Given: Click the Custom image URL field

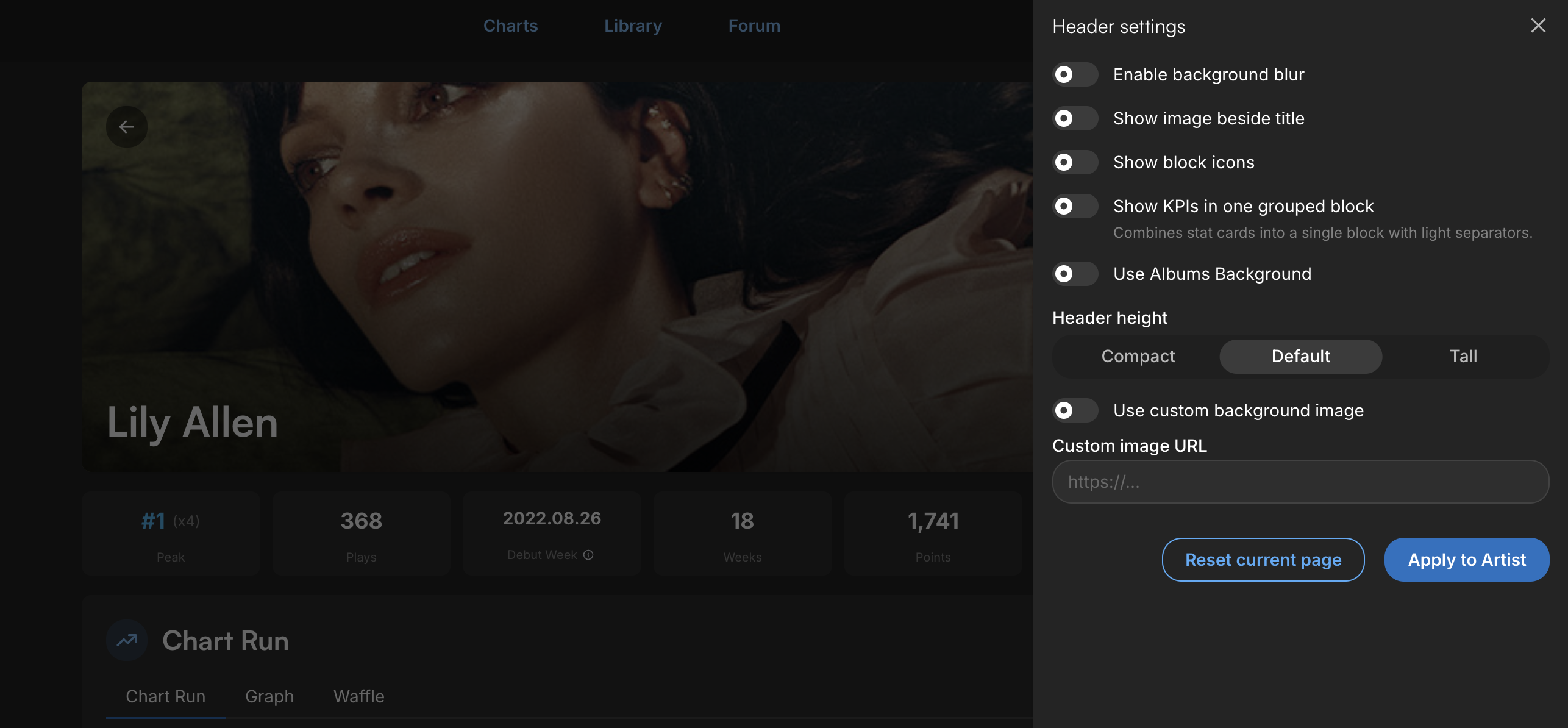Looking at the screenshot, I should (x=1300, y=482).
